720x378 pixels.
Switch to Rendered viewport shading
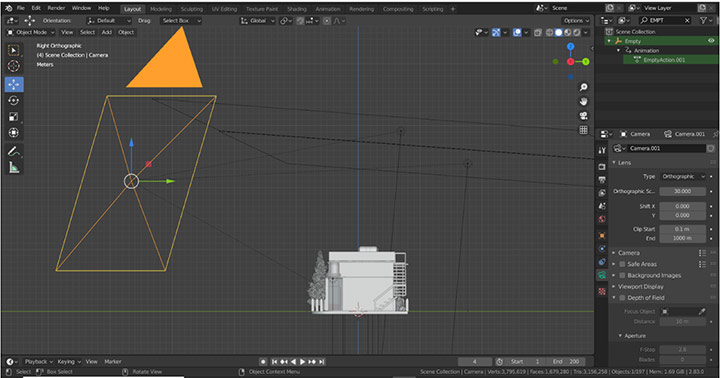tap(577, 33)
